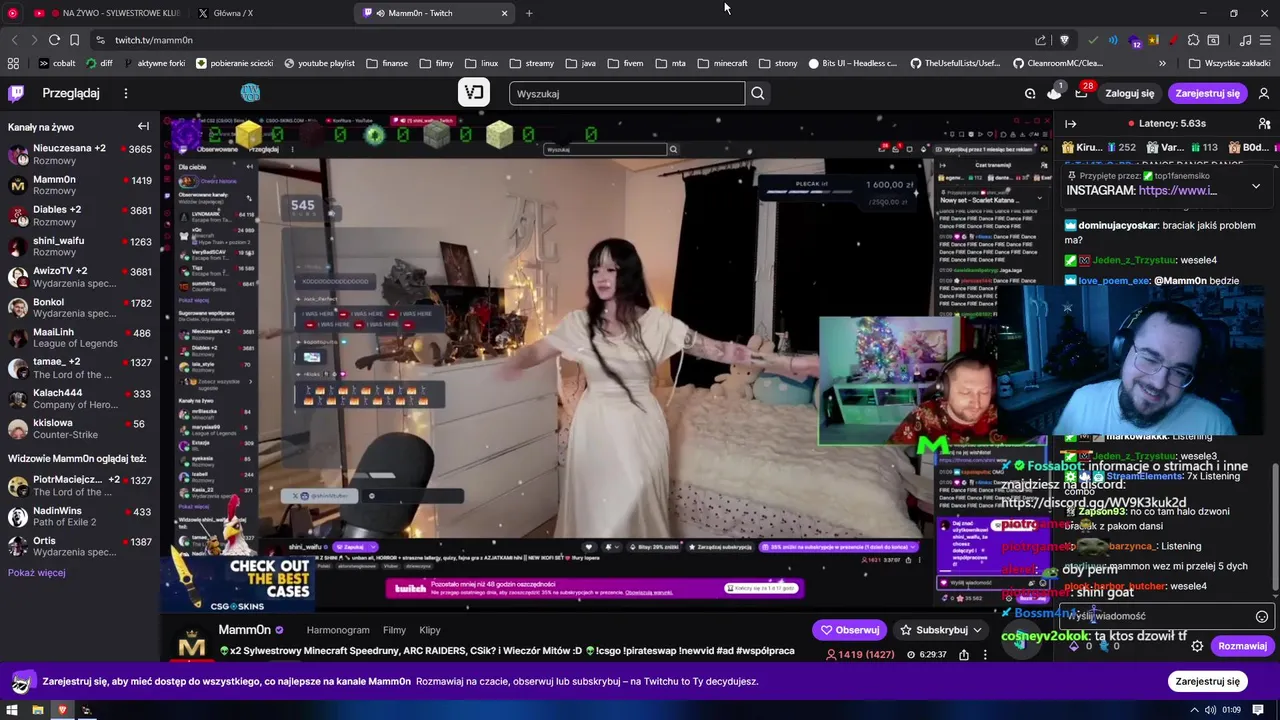Share the stream via share icon
Image resolution: width=1280 pixels, height=720 pixels.
(x=964, y=655)
